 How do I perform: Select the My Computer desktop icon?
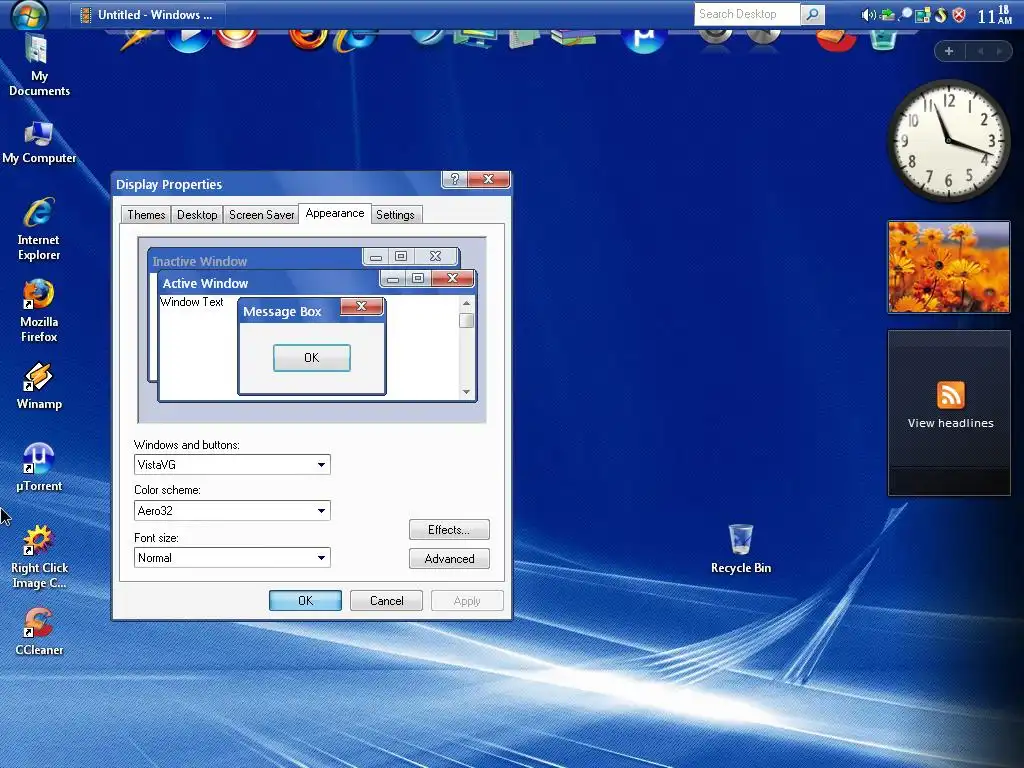click(39, 142)
